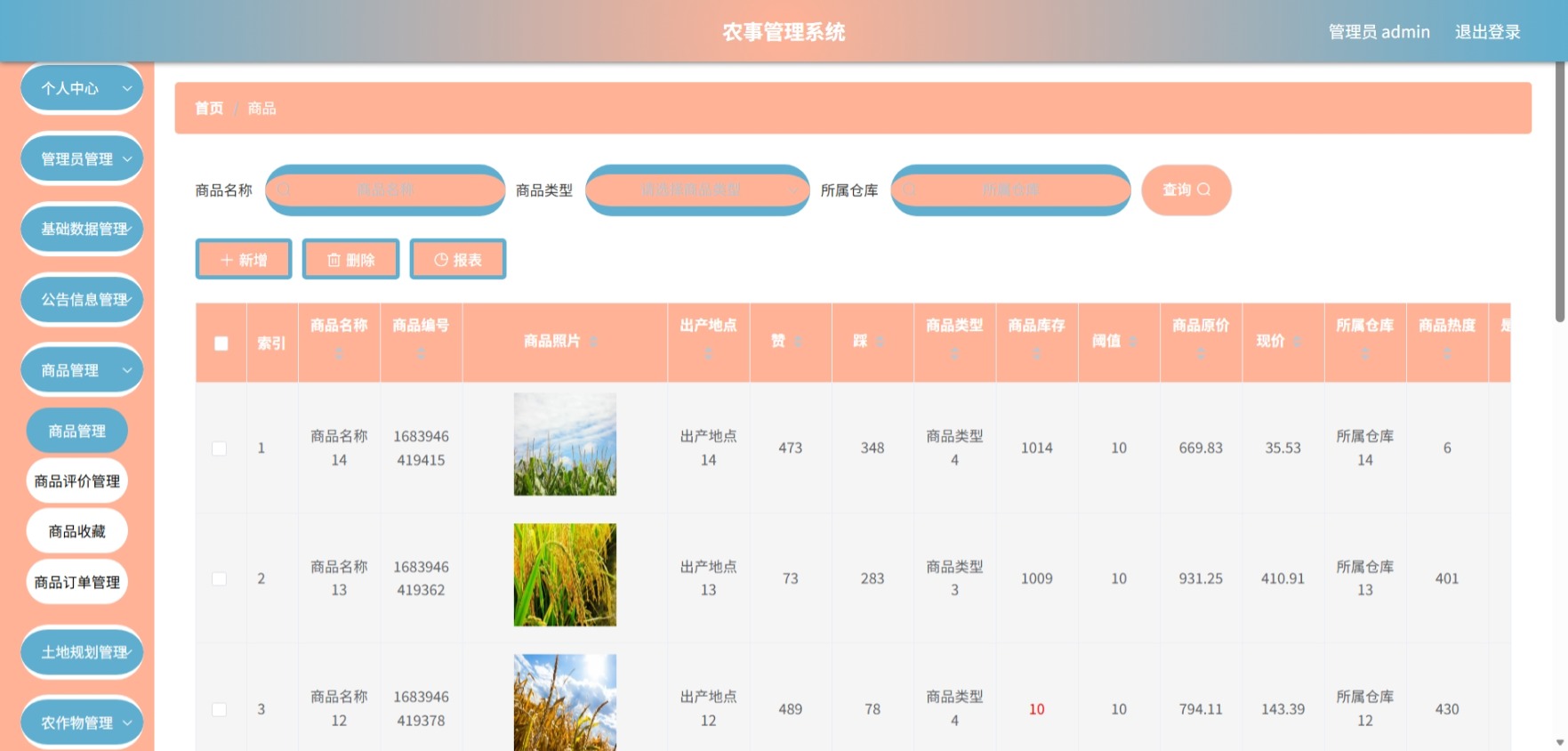Expand the 管理员管理 sidebar menu
Screen dimensions: 1568x751
(82, 158)
